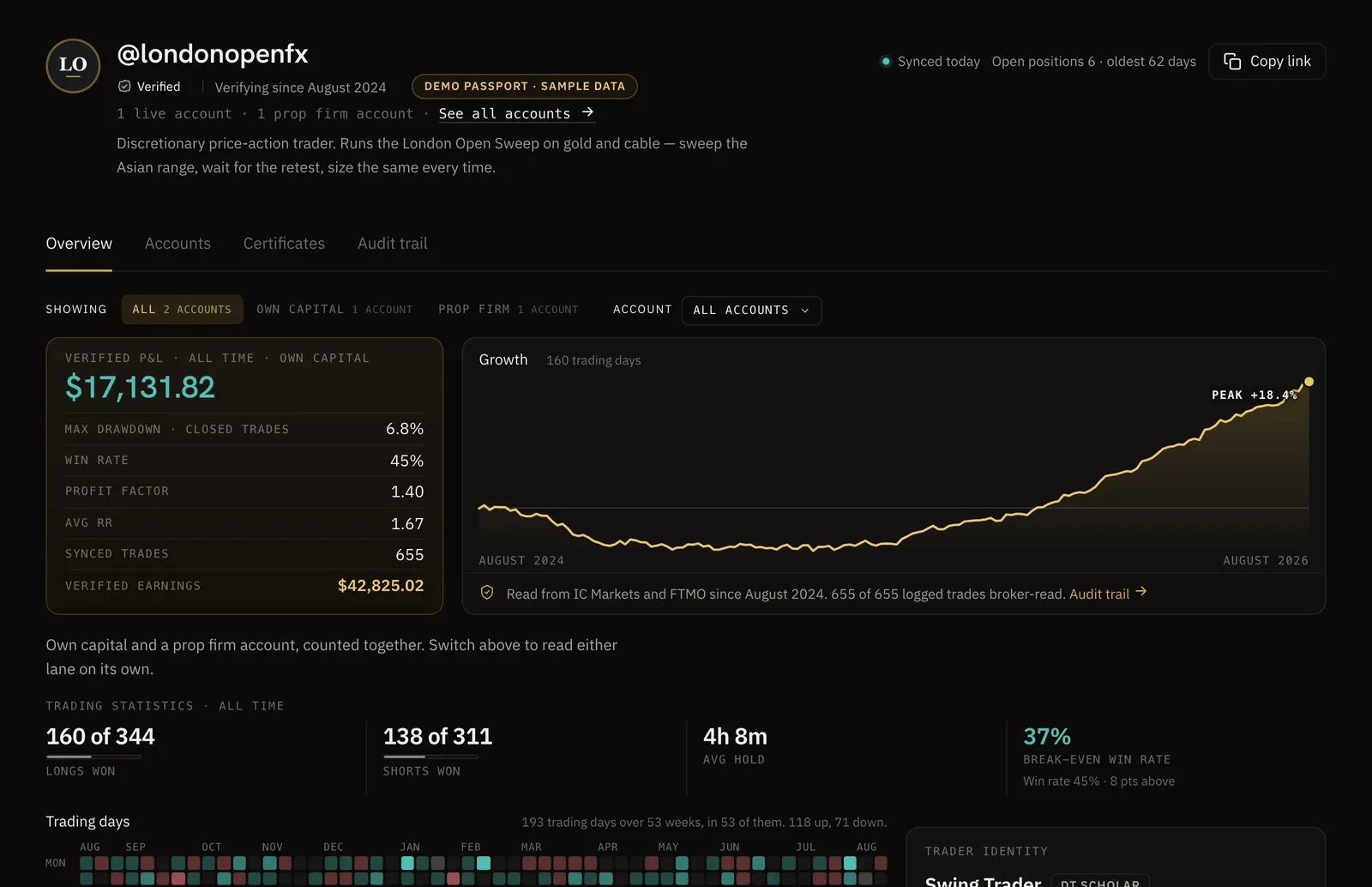The image size is (1372, 887).
Task: Click the arrow next to See all accounts
Action: [587, 112]
